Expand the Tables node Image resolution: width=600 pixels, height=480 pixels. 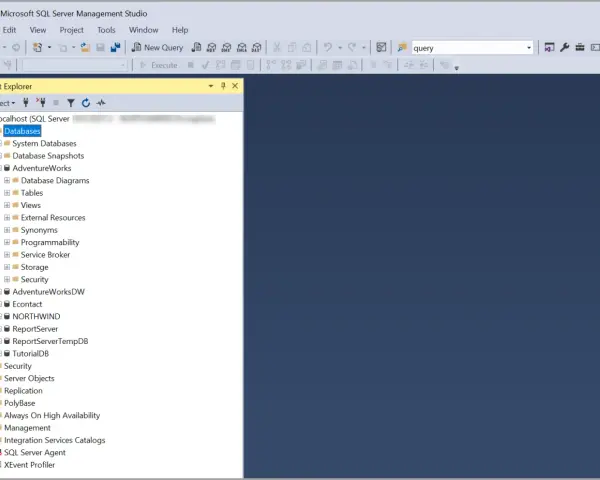(7, 193)
